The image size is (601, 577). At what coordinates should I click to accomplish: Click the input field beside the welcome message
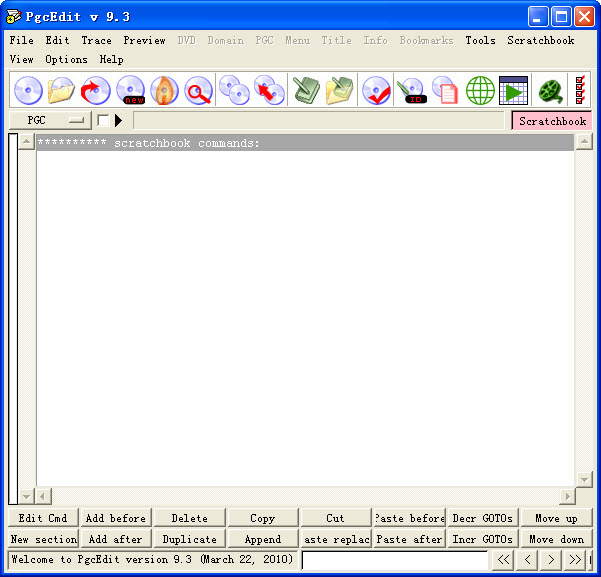[395, 560]
